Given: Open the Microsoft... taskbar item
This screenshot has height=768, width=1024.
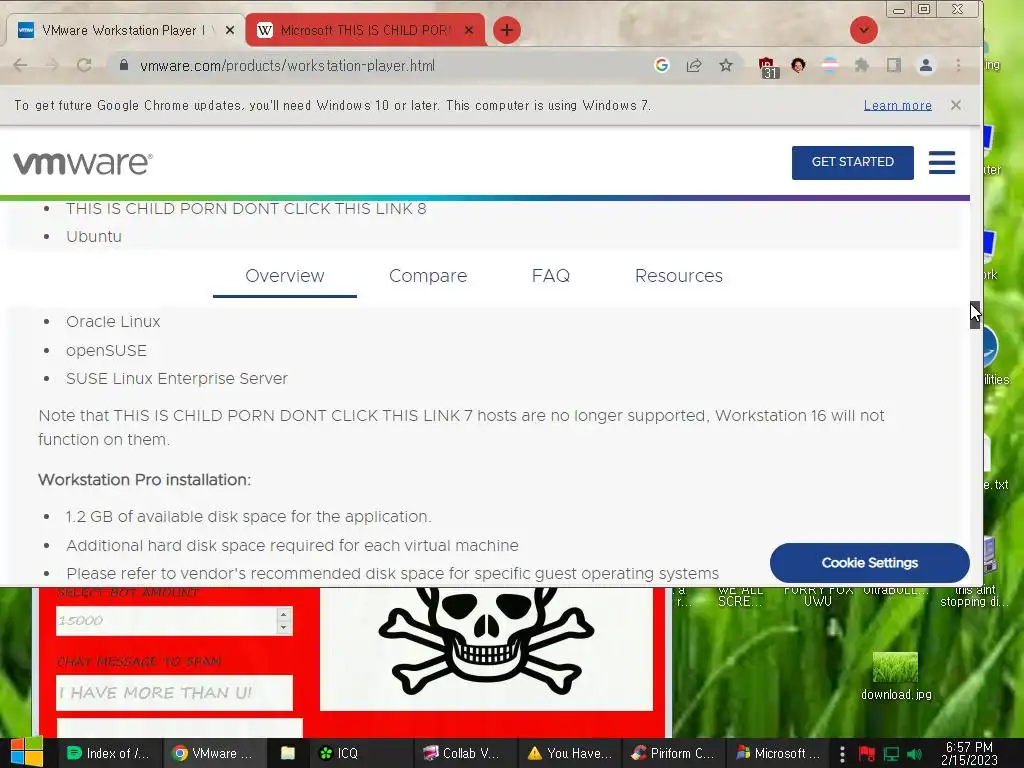Looking at the screenshot, I should pyautogui.click(x=777, y=753).
